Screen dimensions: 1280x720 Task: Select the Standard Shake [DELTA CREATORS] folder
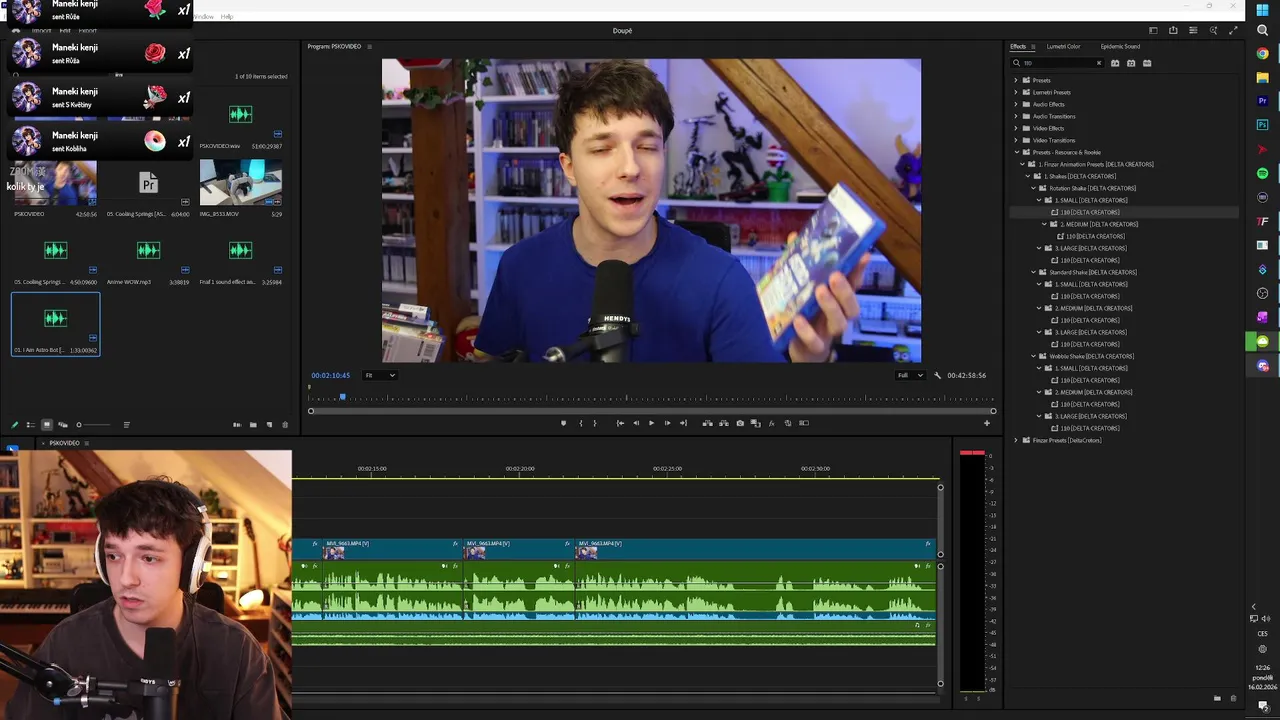click(x=1093, y=272)
